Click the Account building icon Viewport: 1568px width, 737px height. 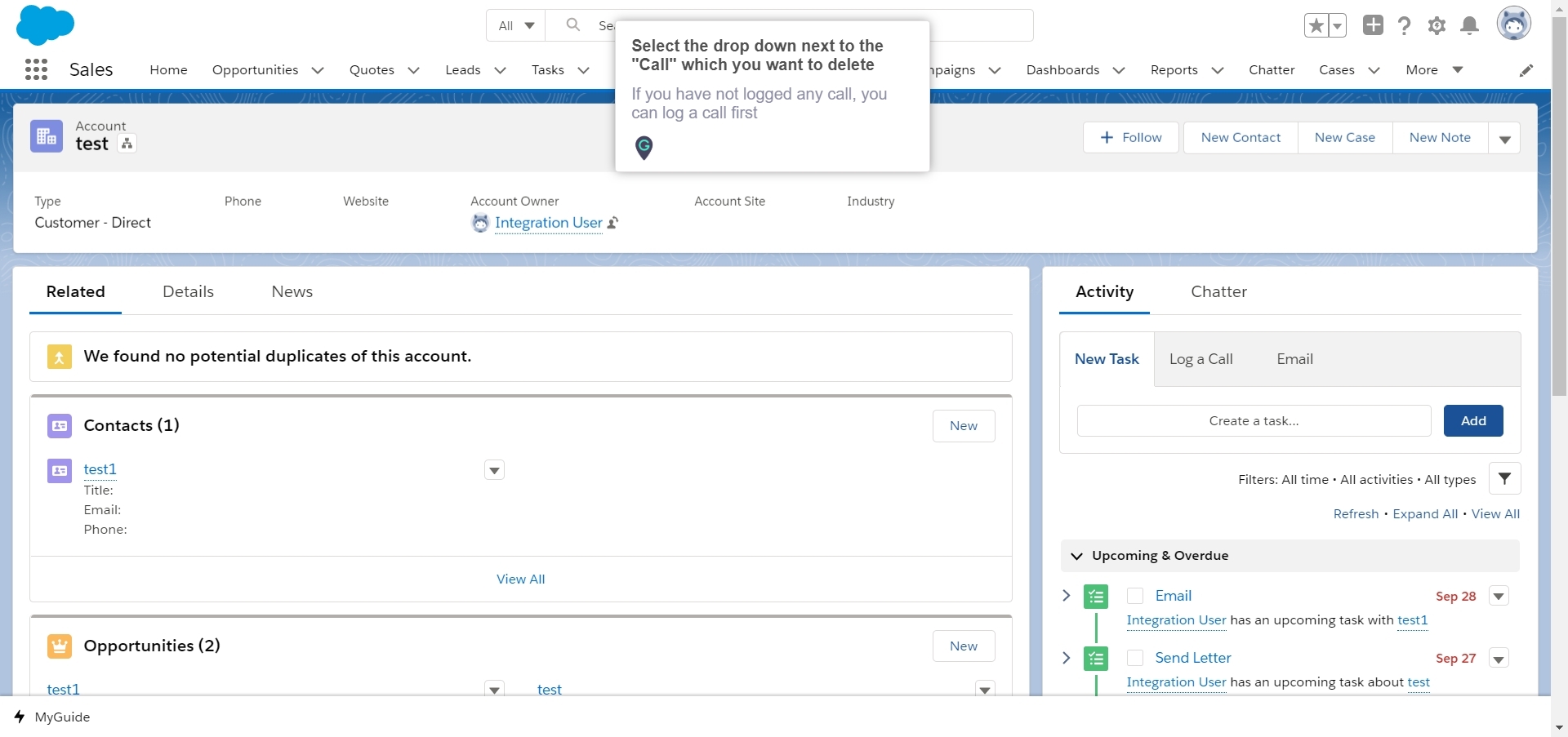[47, 136]
